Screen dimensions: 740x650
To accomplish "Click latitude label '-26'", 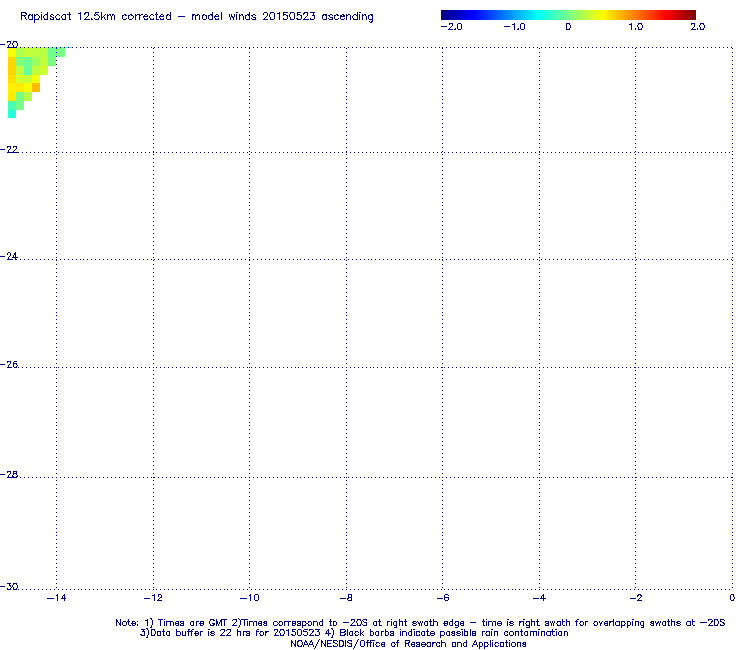I will click(9, 364).
